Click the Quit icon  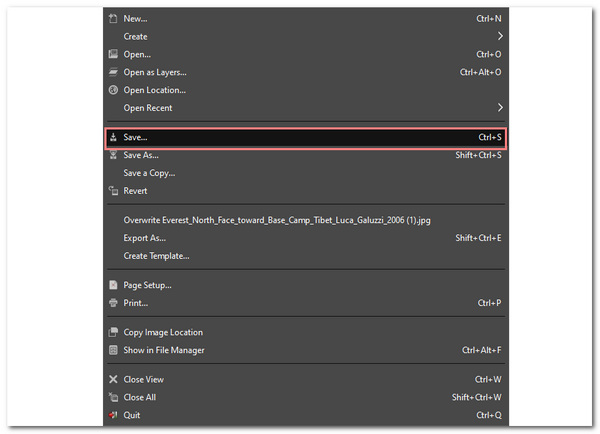[113, 415]
